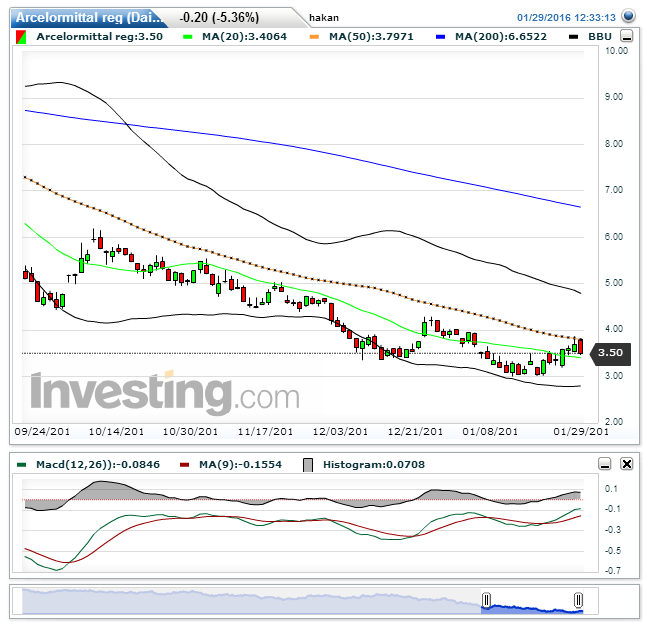Click the 09/24/201 date axis label
This screenshot has height=627, width=650.
[42, 431]
